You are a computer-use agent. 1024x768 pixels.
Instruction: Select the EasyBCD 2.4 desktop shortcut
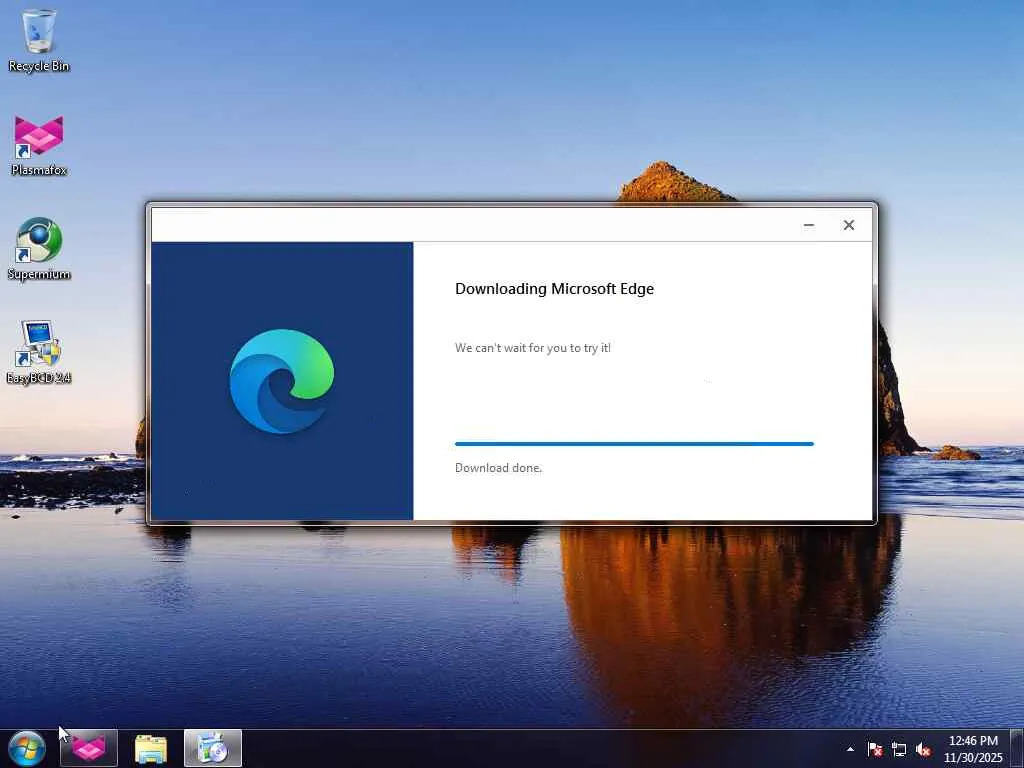[39, 352]
